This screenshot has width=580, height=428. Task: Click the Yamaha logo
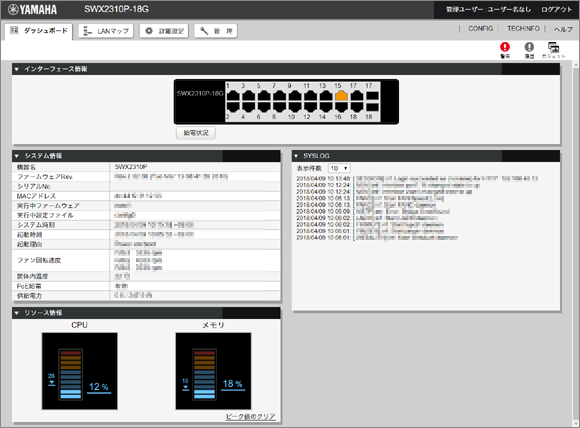[x=33, y=10]
